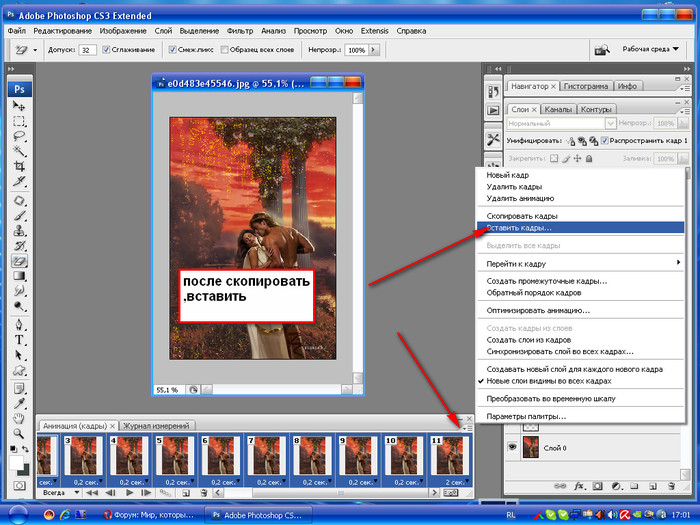
Task: Select Удалить кадры menu entry
Action: coord(580,187)
